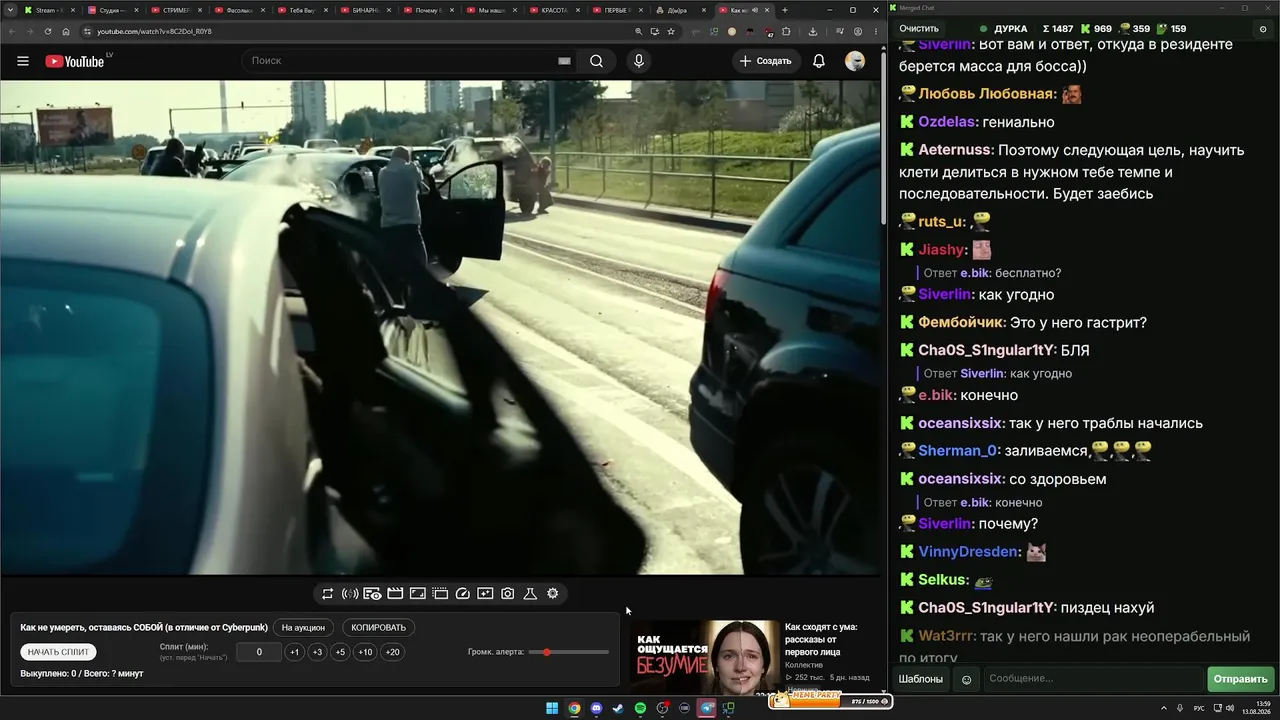Screen dimensions: 1280x720
Task: Click username 'Sherman_0' in chat
Action: point(959,451)
